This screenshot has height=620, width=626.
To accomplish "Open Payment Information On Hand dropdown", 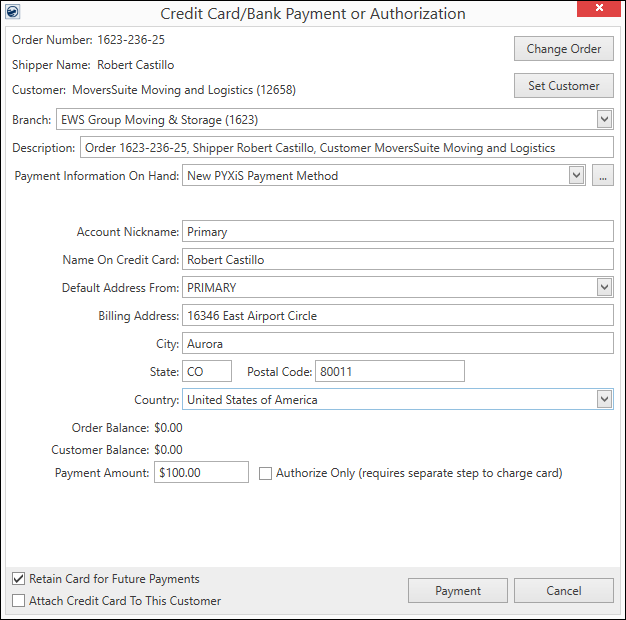I will point(575,176).
